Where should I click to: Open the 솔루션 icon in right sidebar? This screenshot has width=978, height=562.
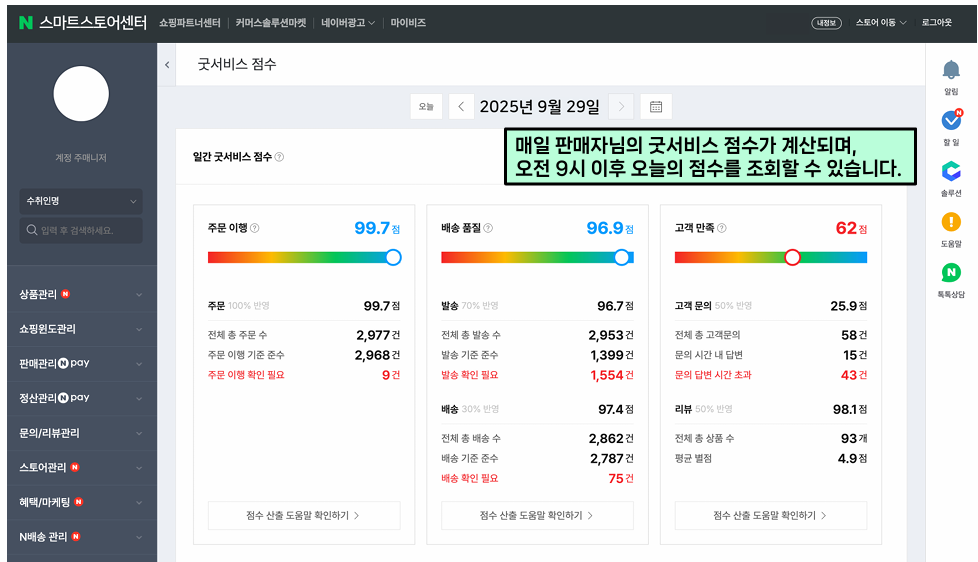pyautogui.click(x=951, y=171)
